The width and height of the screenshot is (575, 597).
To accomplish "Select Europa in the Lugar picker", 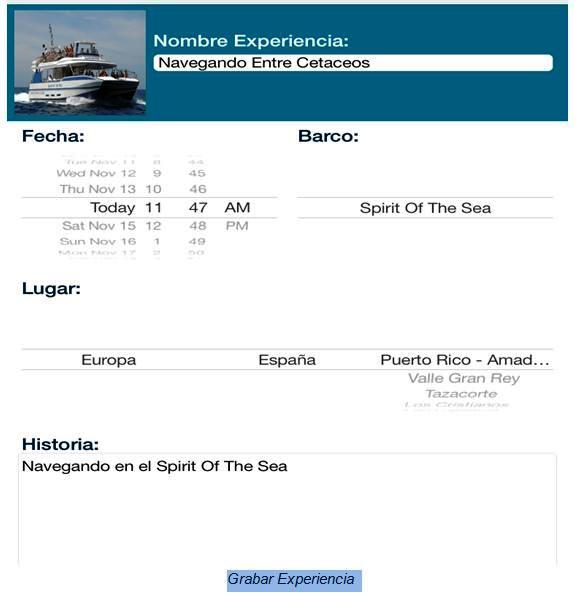I will point(109,360).
